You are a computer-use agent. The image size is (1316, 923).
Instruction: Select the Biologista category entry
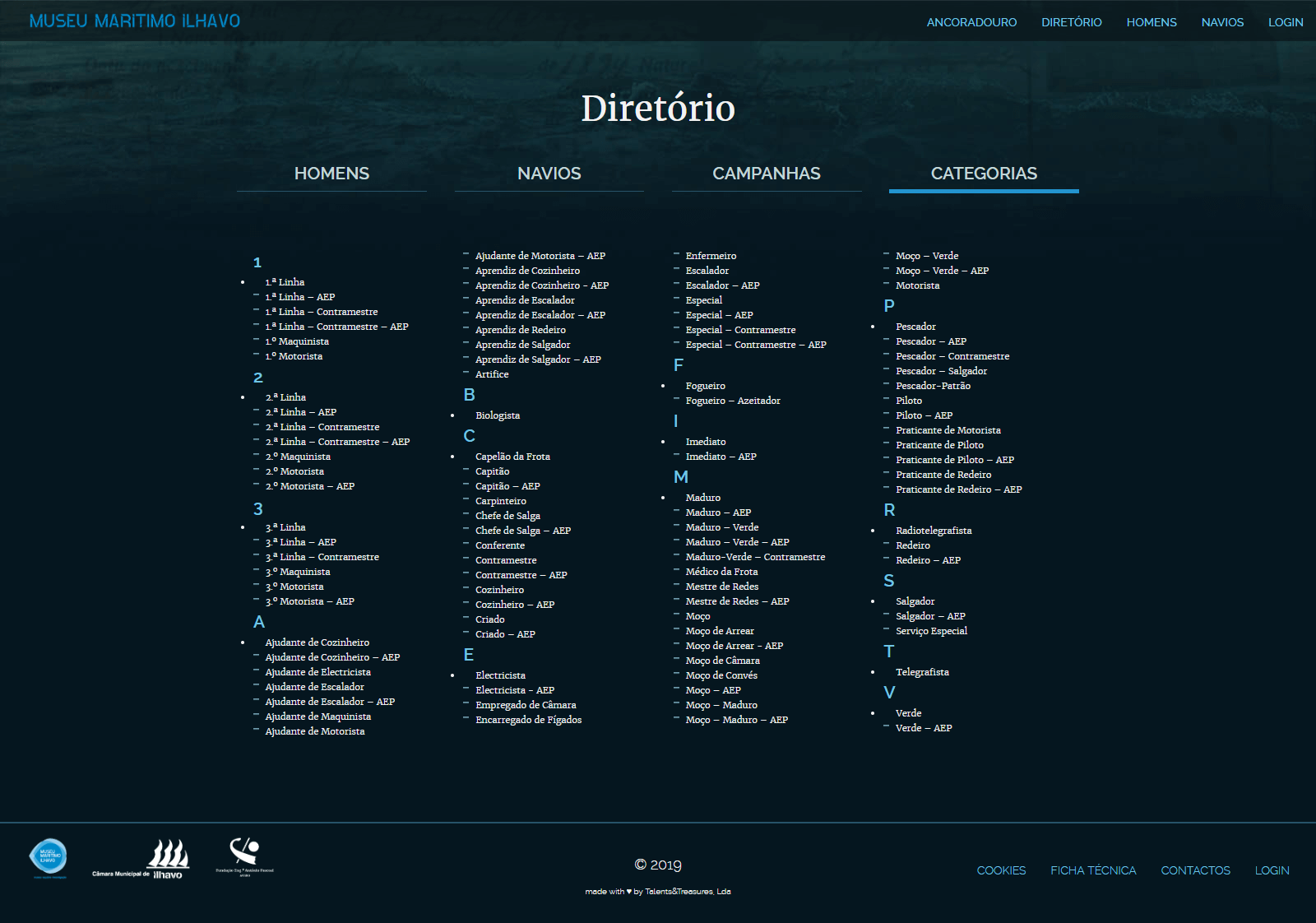click(498, 415)
